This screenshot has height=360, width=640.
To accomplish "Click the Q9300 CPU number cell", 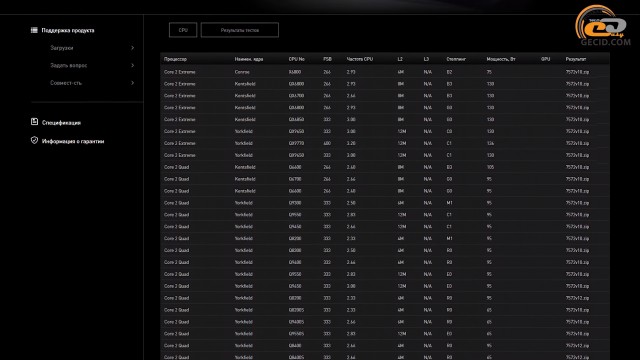I will 295,202.
